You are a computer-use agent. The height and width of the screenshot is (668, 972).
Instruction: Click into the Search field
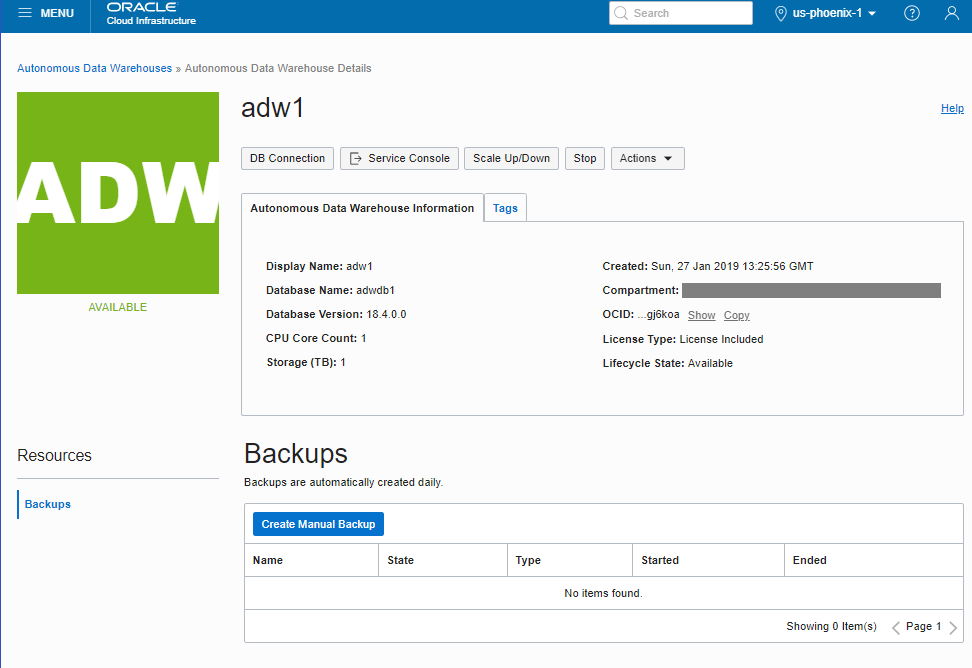click(681, 13)
